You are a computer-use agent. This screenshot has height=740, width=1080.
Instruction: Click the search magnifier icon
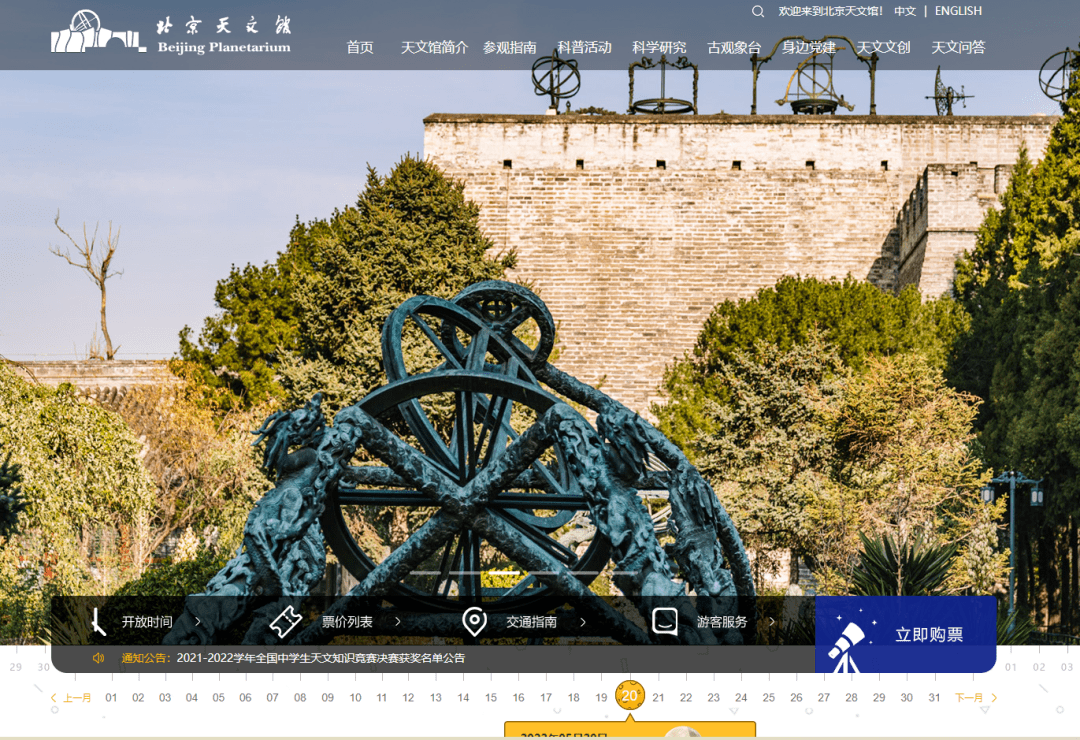tap(758, 11)
